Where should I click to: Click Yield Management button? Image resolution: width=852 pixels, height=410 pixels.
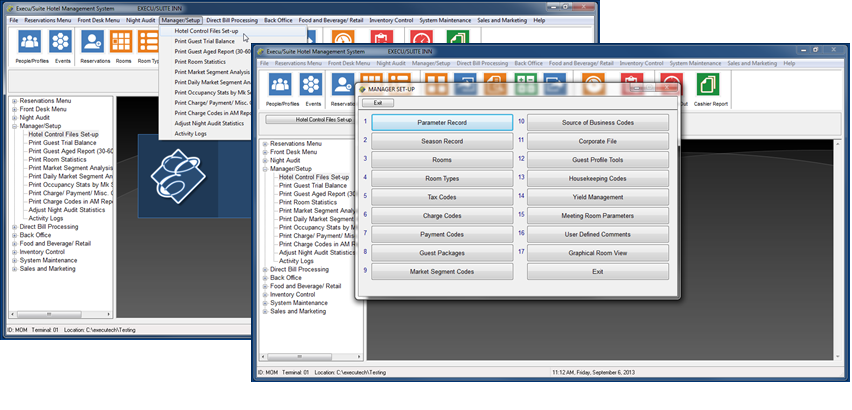(x=598, y=197)
